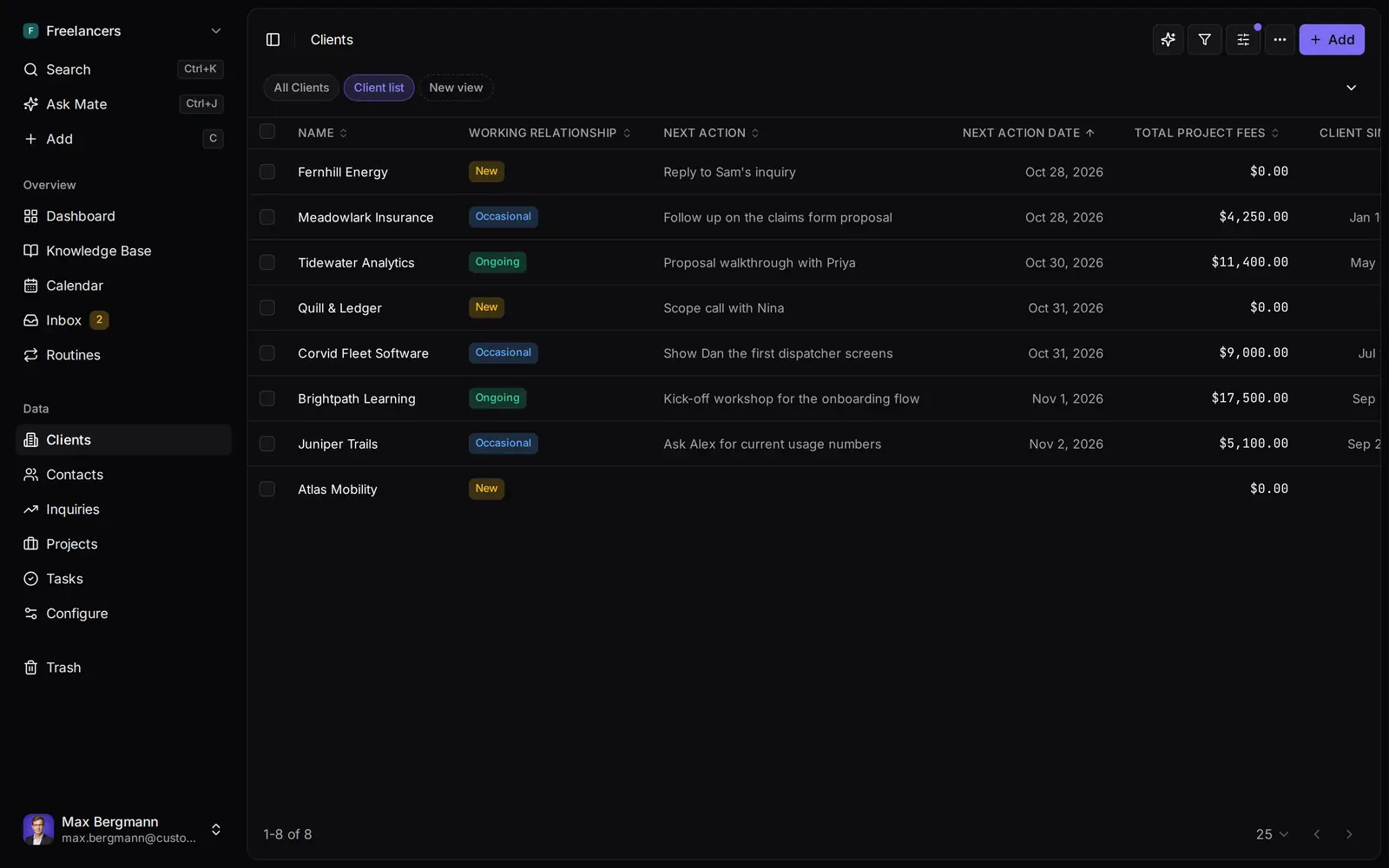The width and height of the screenshot is (1389, 868).
Task: Launch Ask Mate assistant
Action: (x=123, y=104)
